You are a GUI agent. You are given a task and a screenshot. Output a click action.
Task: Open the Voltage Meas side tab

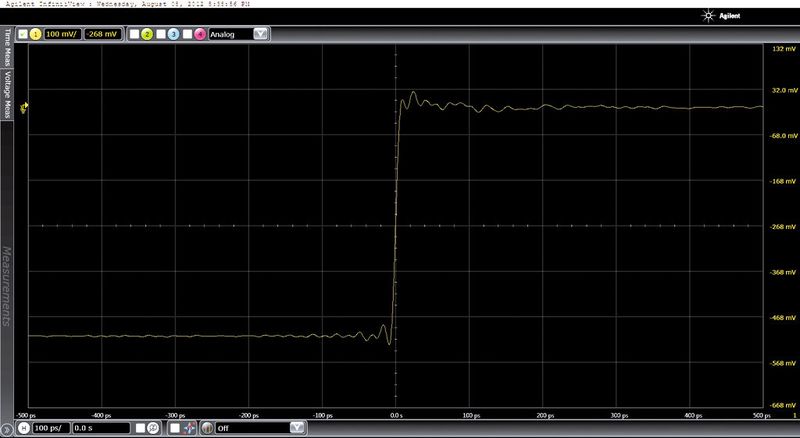(x=7, y=94)
